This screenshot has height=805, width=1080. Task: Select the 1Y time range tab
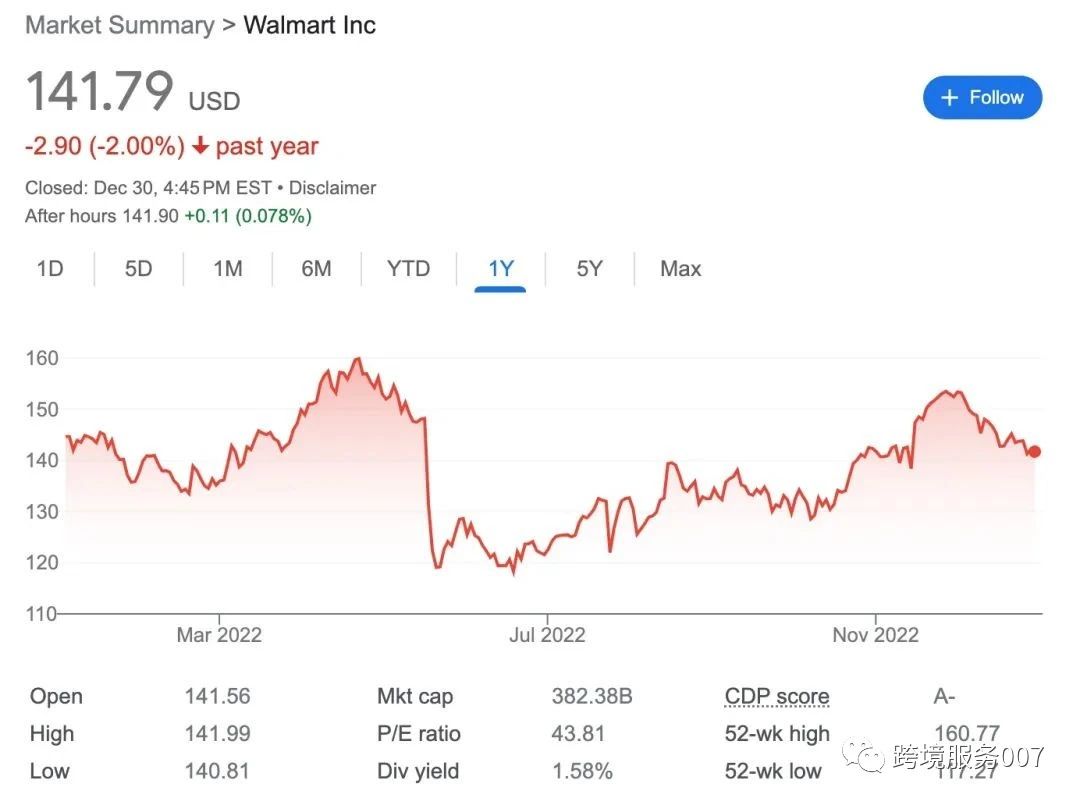click(x=500, y=269)
